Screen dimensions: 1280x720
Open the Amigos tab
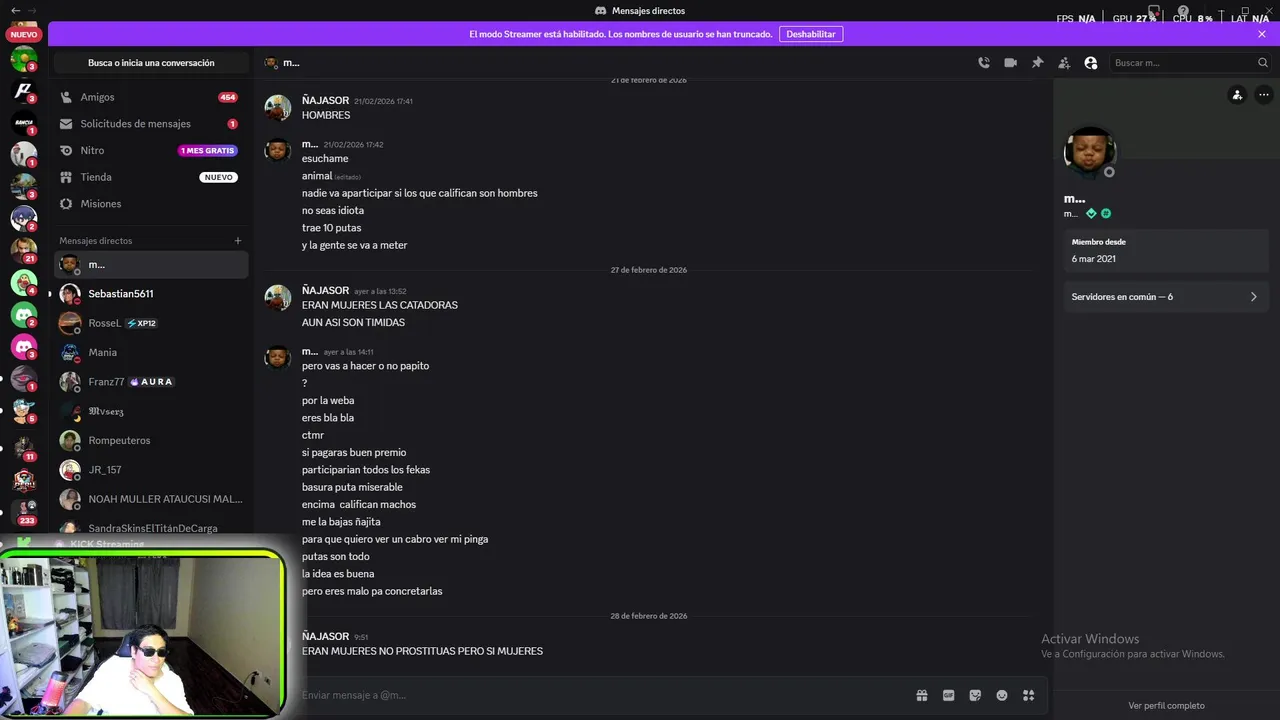pyautogui.click(x=98, y=97)
